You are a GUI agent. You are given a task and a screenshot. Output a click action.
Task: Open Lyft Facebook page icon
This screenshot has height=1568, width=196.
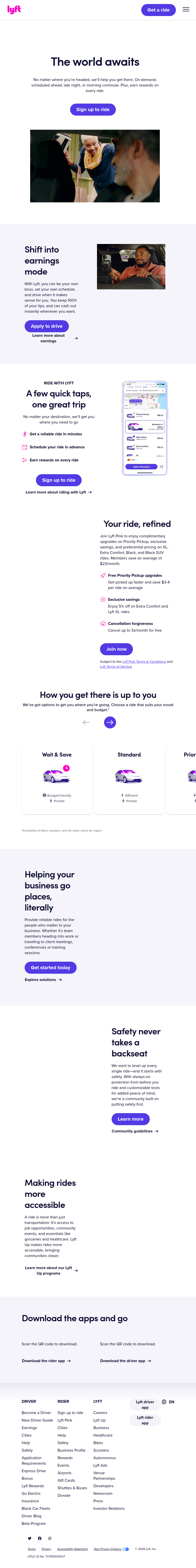coord(40,1538)
